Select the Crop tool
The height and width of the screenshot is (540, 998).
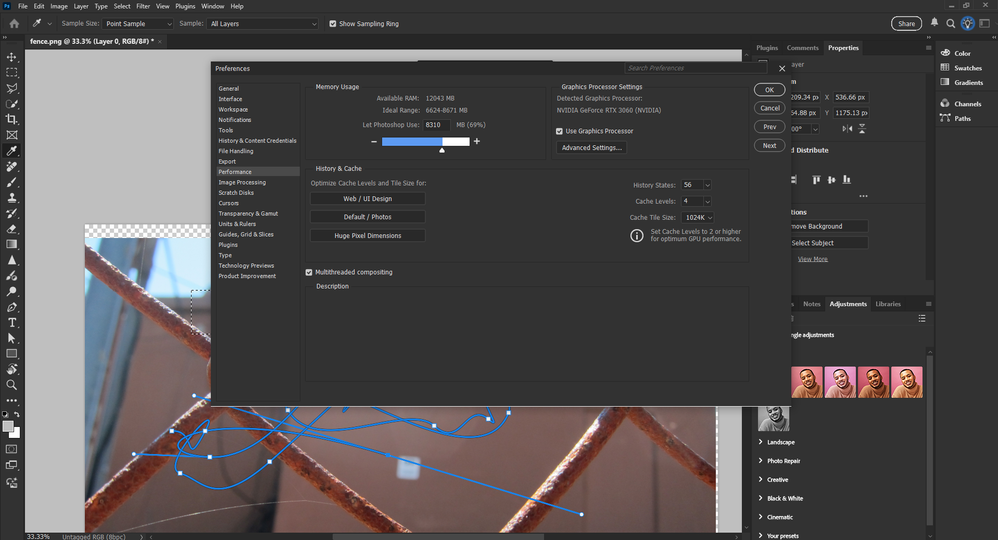coord(11,119)
